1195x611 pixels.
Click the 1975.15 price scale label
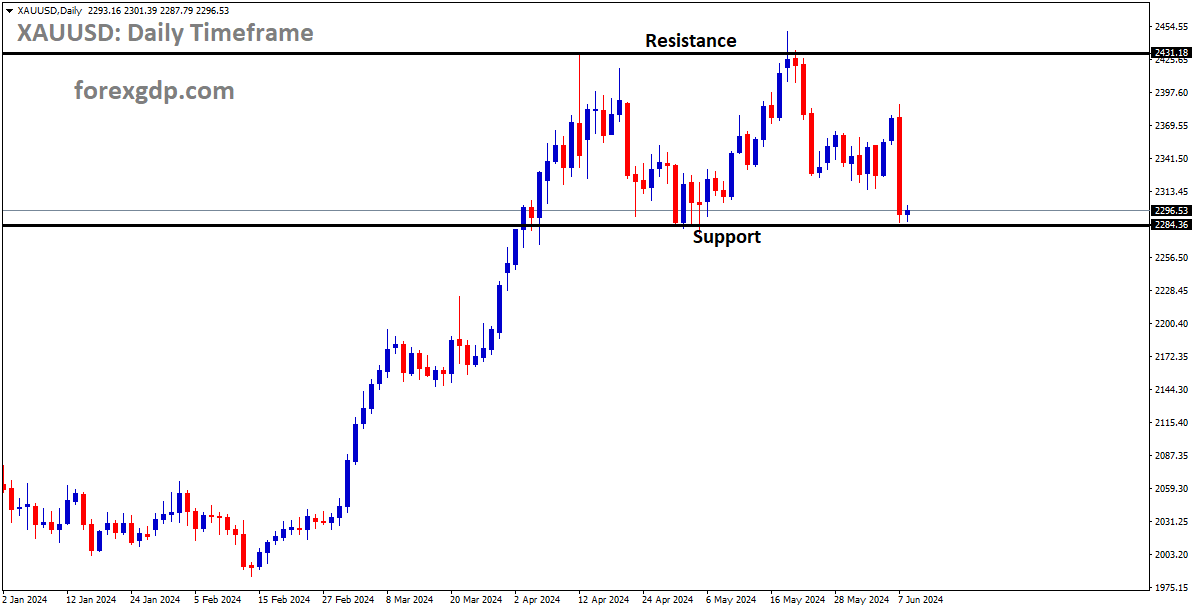[1171, 587]
